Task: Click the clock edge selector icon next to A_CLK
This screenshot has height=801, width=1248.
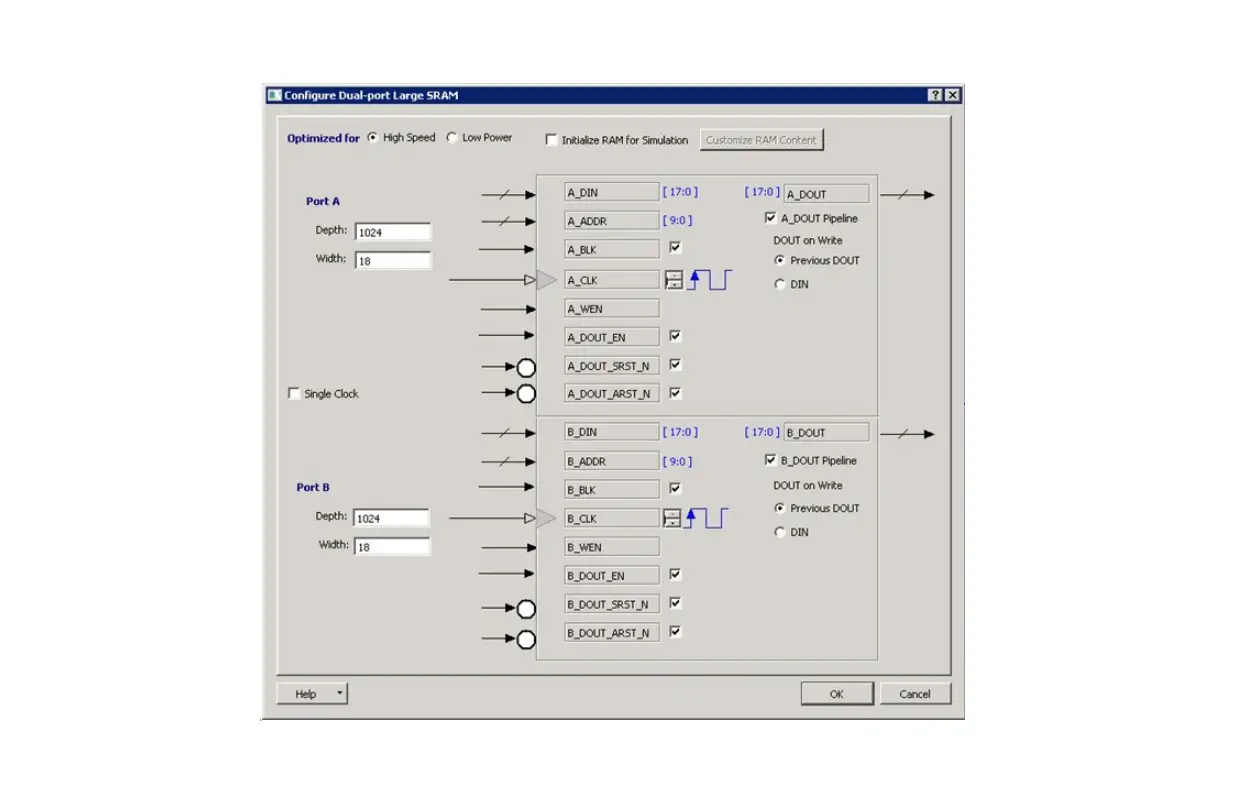Action: tap(672, 279)
